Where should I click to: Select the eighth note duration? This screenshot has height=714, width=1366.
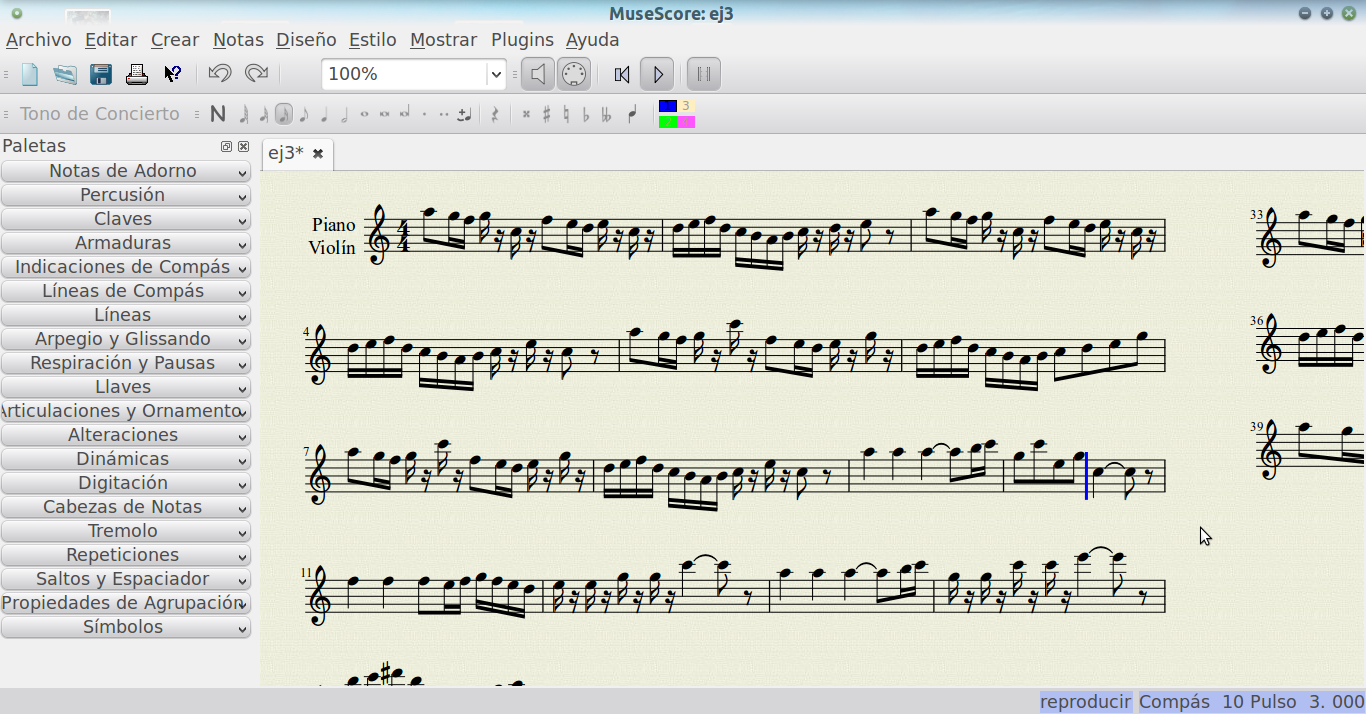(x=304, y=115)
